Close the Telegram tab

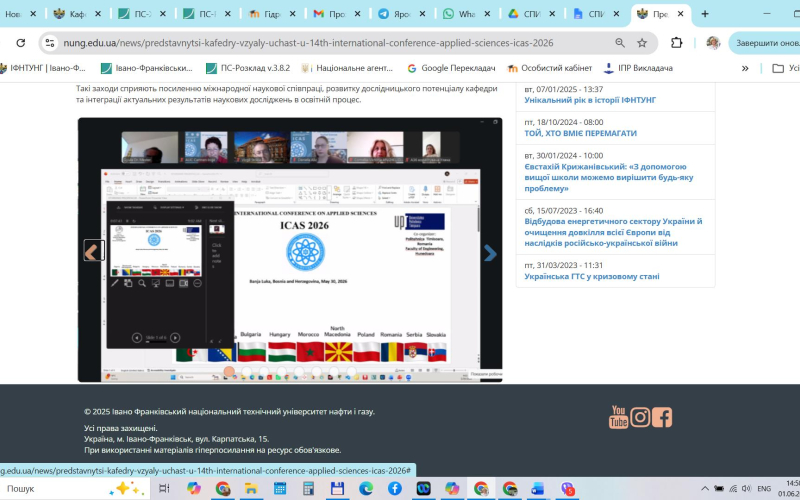pos(422,14)
